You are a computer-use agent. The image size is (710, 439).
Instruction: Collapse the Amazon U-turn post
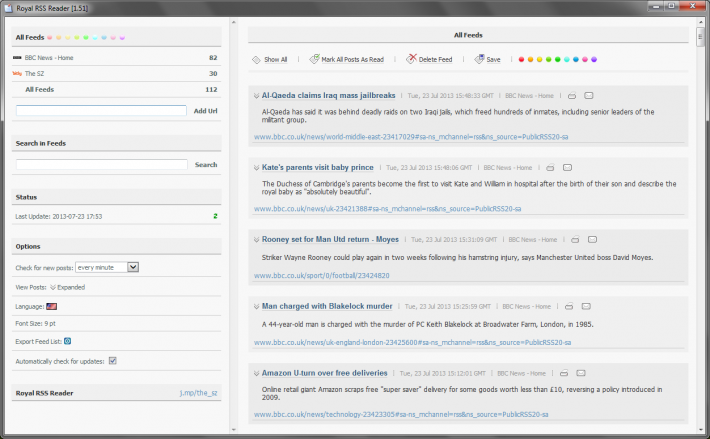[x=256, y=373]
